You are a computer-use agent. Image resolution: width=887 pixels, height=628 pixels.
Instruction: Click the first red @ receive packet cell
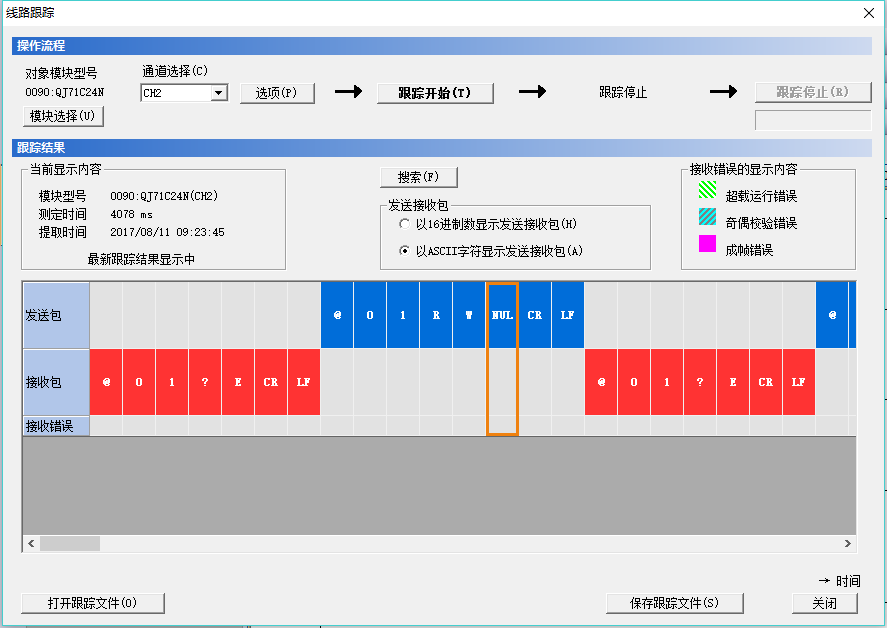[106, 382]
